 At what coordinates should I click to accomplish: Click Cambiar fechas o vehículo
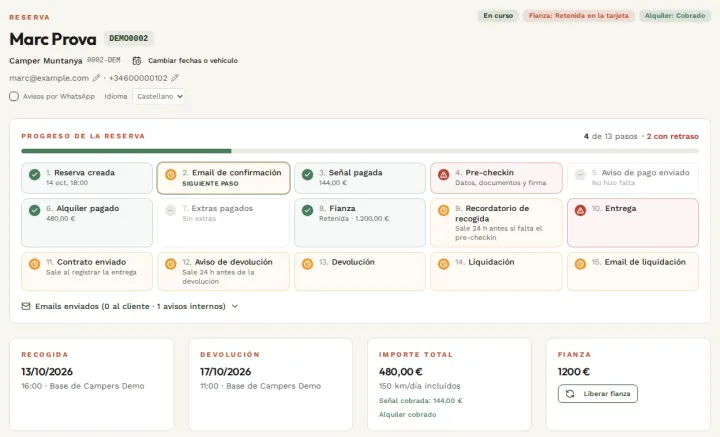pos(193,61)
